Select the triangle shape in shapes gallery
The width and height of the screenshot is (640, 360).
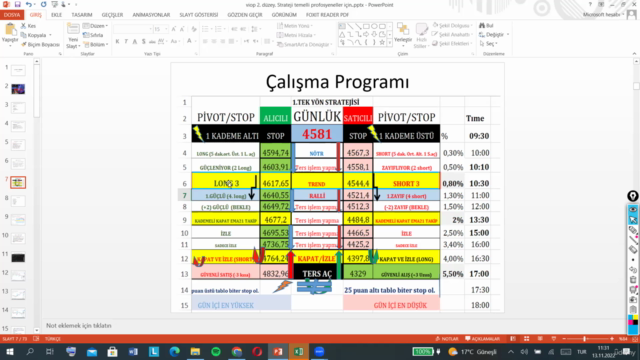pyautogui.click(x=342, y=34)
